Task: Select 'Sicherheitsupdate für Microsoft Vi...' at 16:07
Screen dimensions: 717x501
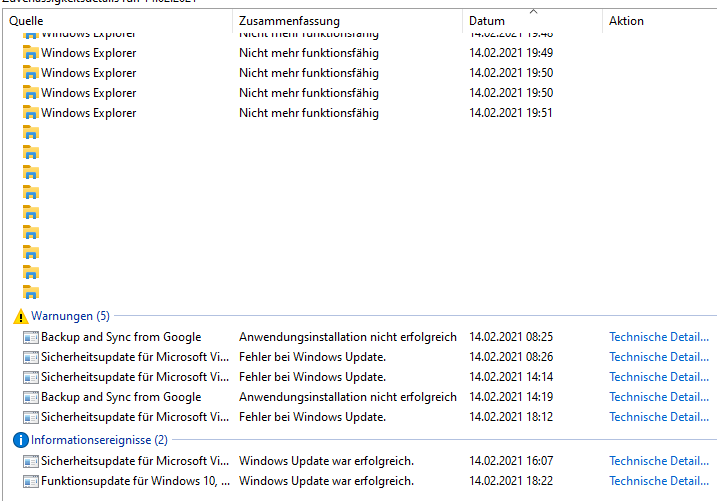Action: coord(135,461)
